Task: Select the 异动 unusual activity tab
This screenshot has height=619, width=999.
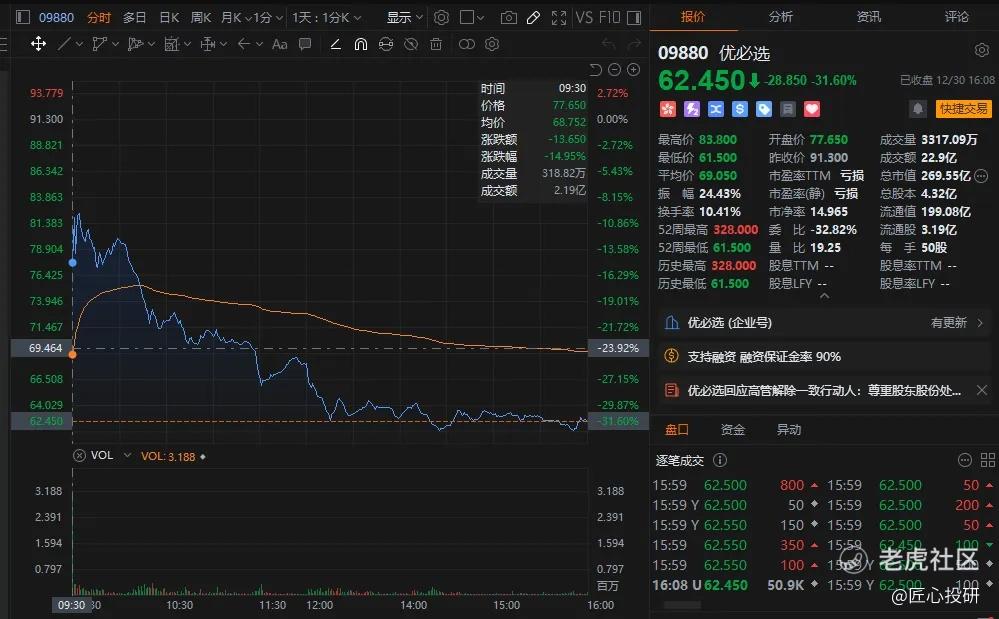Action: pos(789,430)
